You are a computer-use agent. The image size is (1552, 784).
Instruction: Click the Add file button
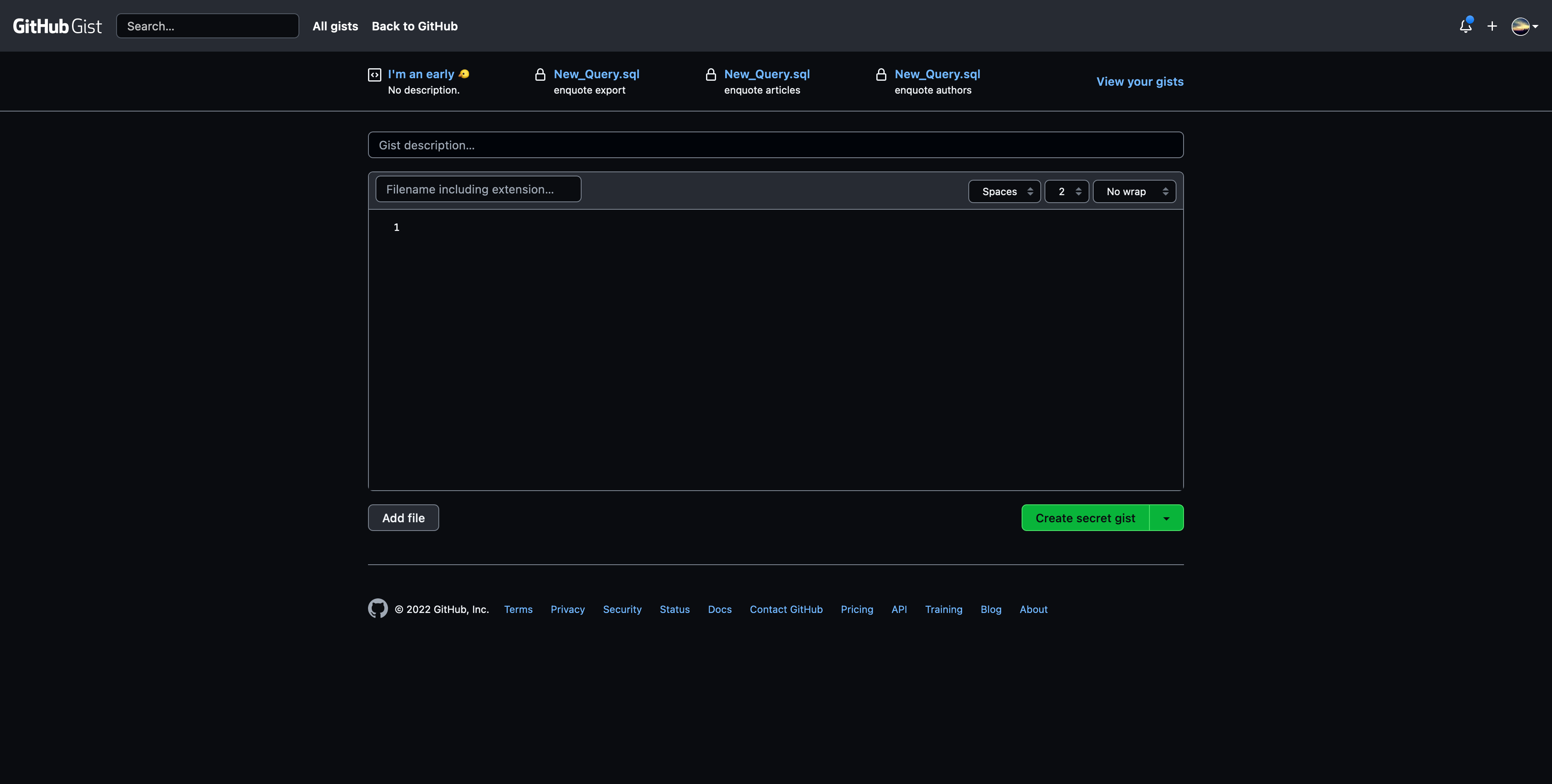pyautogui.click(x=403, y=518)
